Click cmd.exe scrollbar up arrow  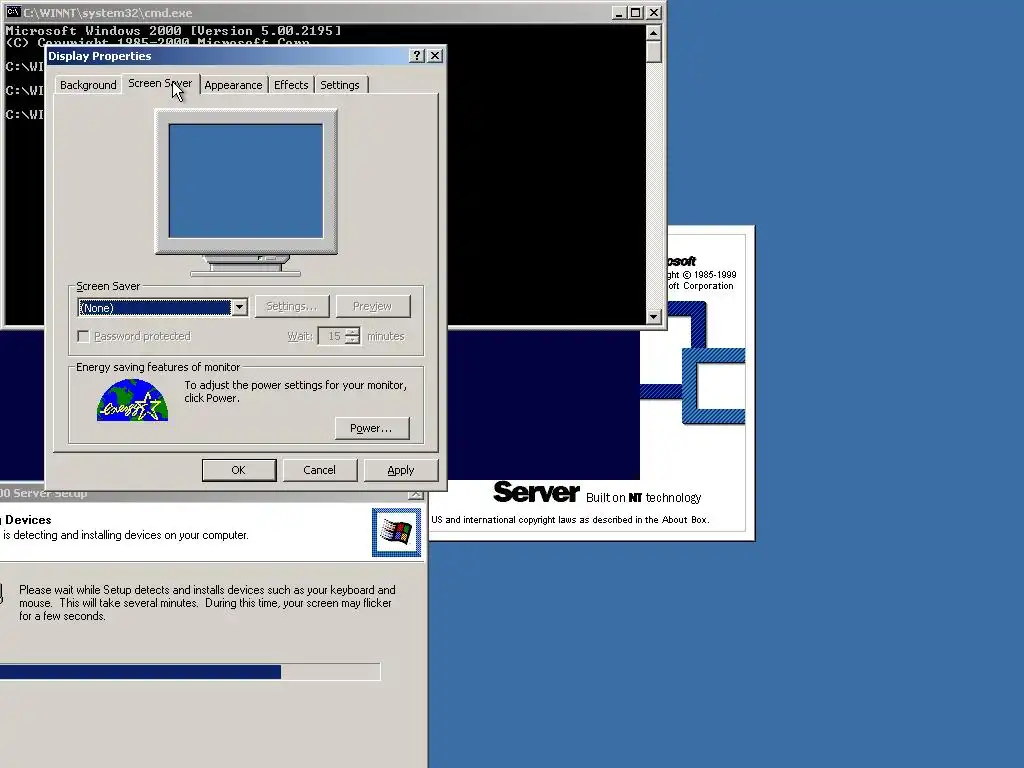(654, 33)
